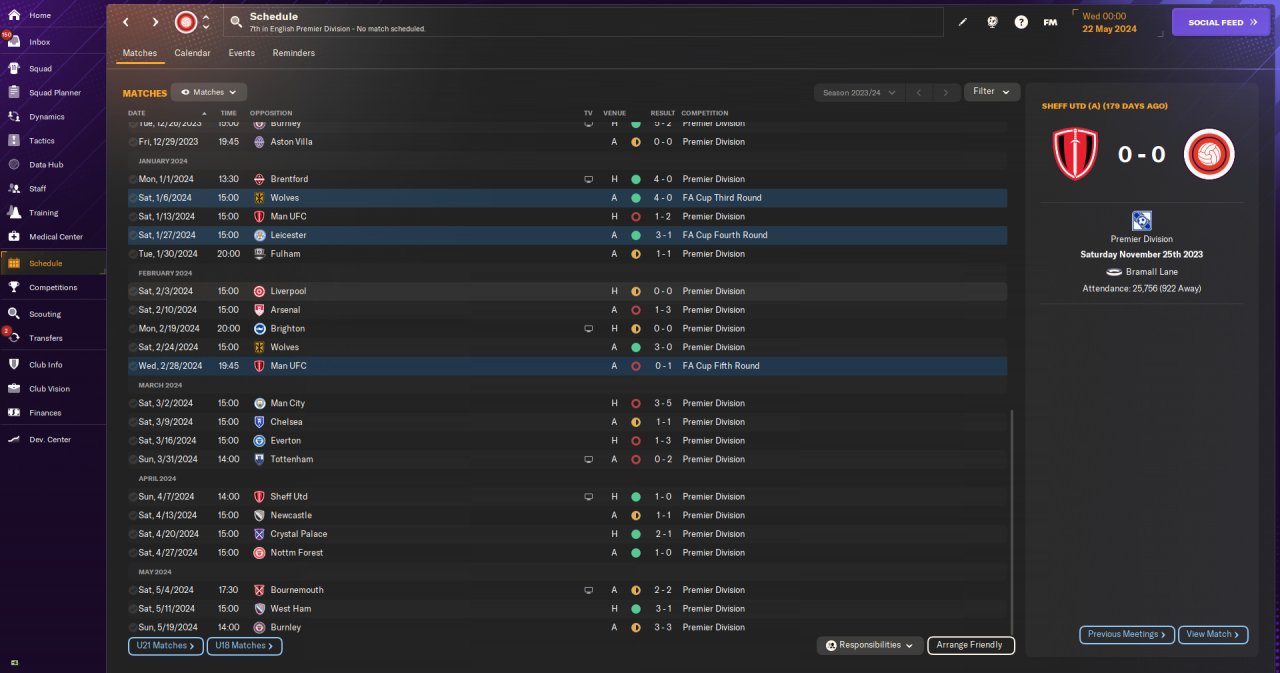Switch to the Calendar tab

tap(192, 53)
